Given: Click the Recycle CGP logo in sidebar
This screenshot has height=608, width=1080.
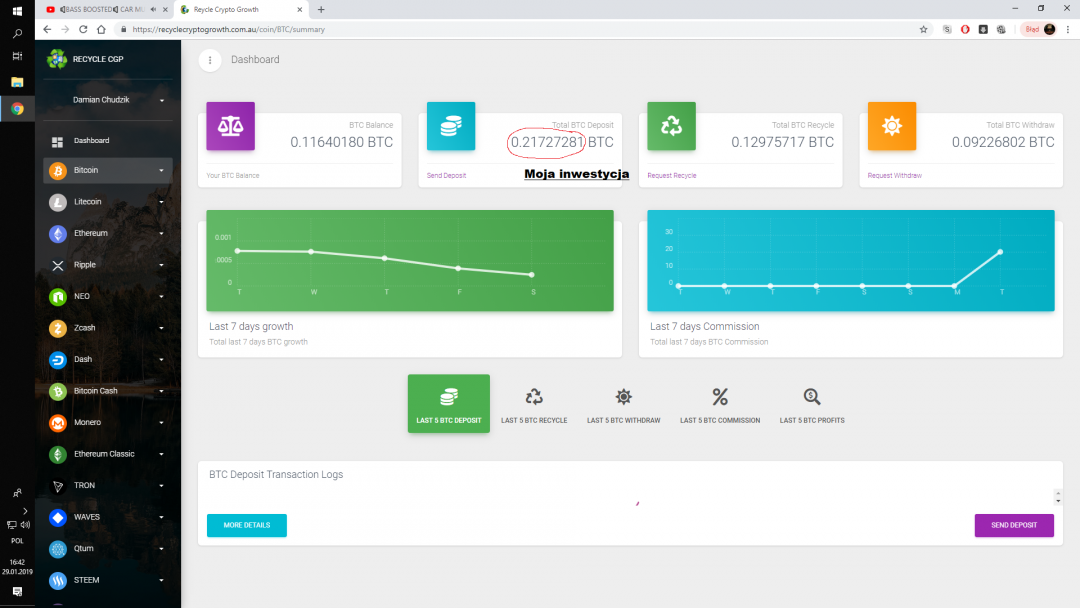Looking at the screenshot, I should (57, 59).
